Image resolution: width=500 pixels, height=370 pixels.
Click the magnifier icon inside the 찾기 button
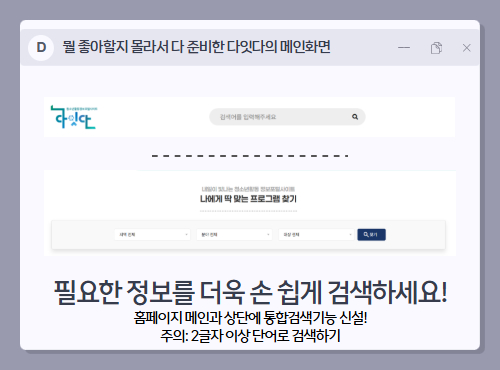366,235
